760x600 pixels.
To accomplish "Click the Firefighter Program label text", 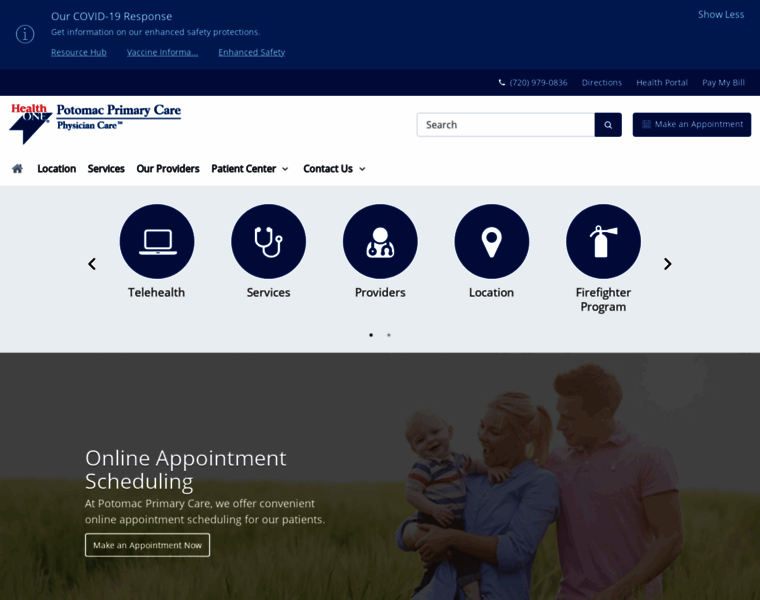I will click(x=603, y=300).
